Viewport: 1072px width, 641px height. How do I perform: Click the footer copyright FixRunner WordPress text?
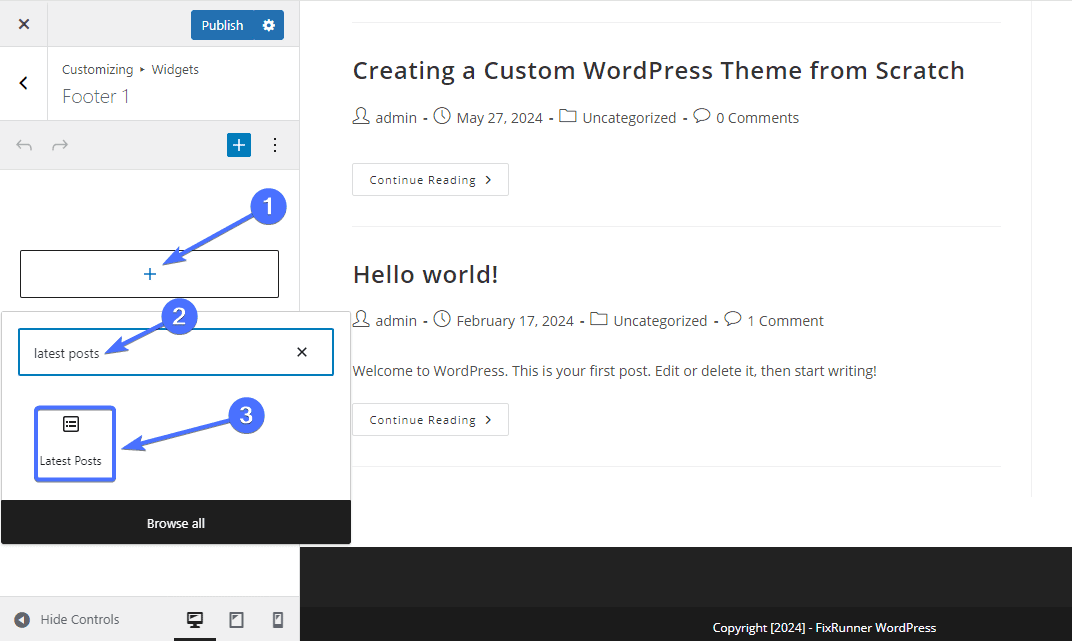824,627
